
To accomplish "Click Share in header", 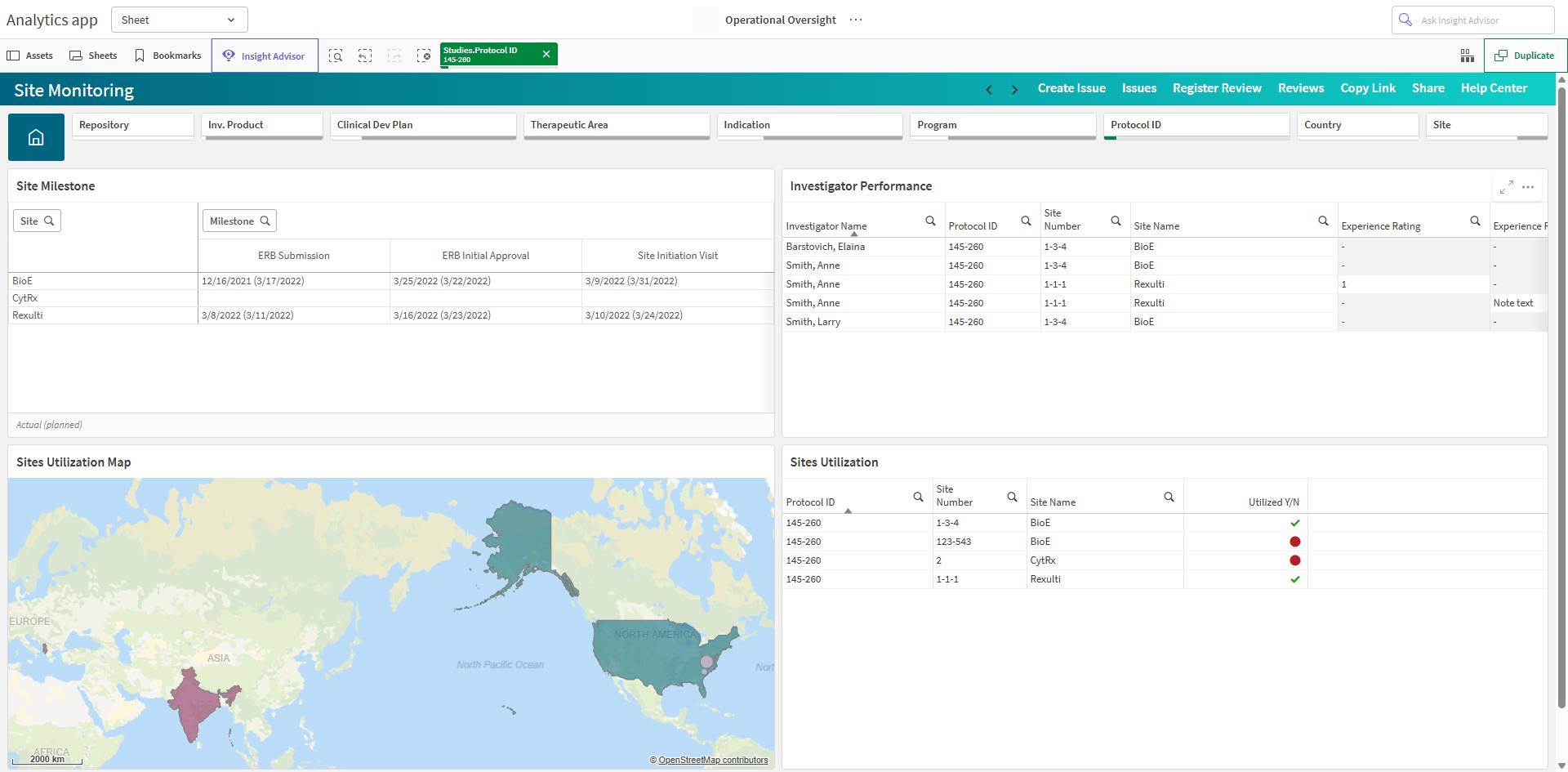I will 1428,88.
